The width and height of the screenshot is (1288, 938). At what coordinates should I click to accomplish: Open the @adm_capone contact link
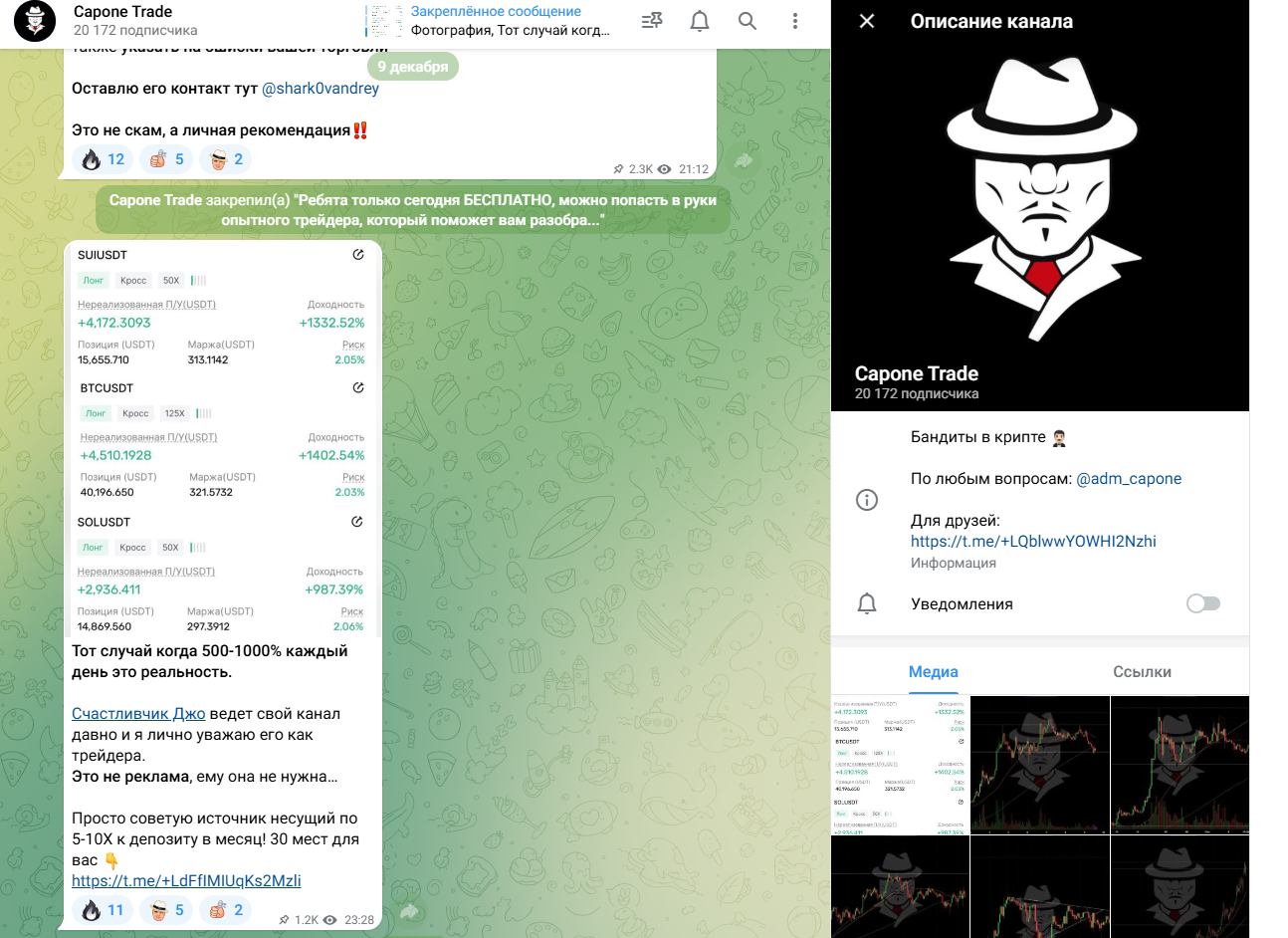(1129, 479)
